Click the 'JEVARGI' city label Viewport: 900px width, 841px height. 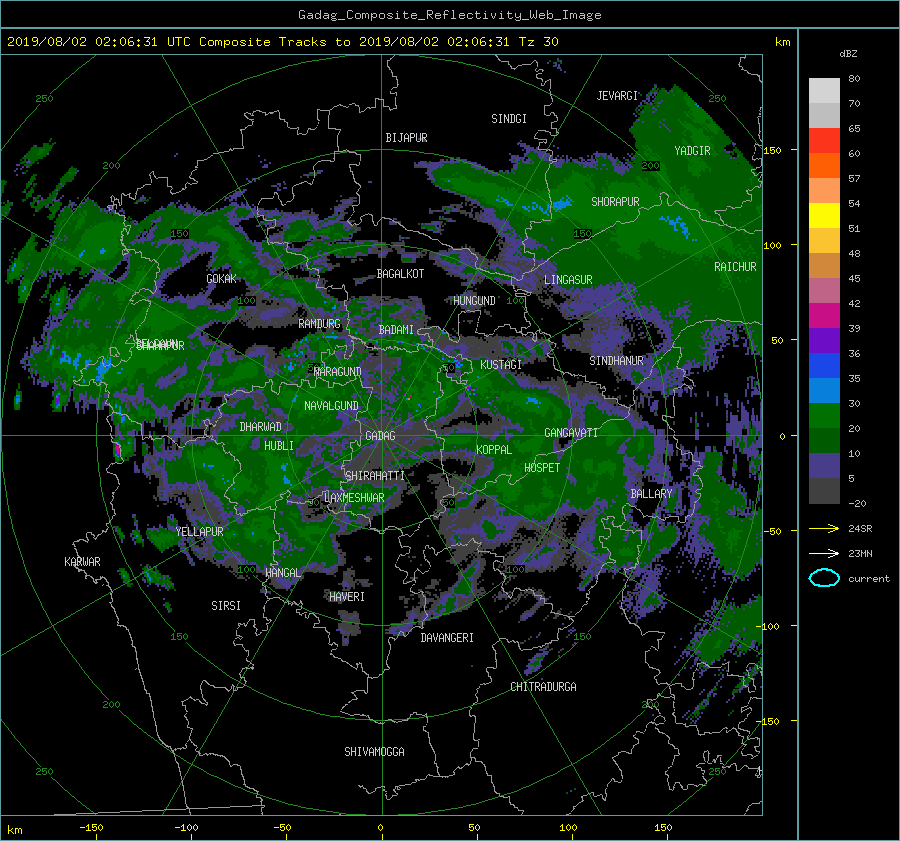[x=617, y=96]
